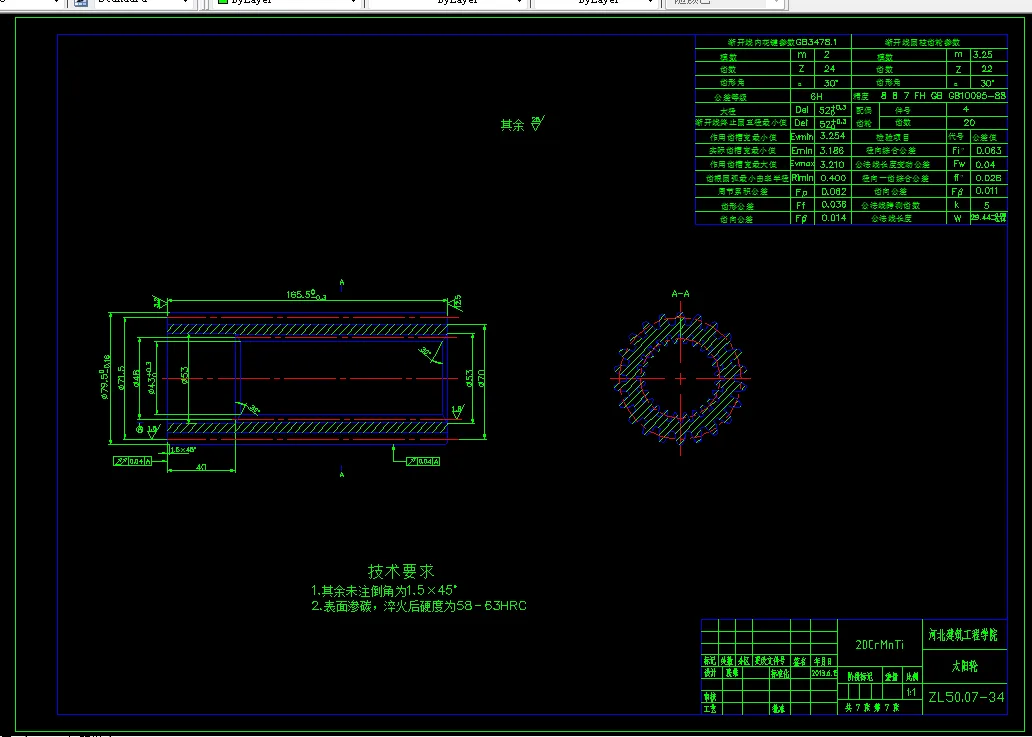Select the scale value 1:1

coord(912,692)
